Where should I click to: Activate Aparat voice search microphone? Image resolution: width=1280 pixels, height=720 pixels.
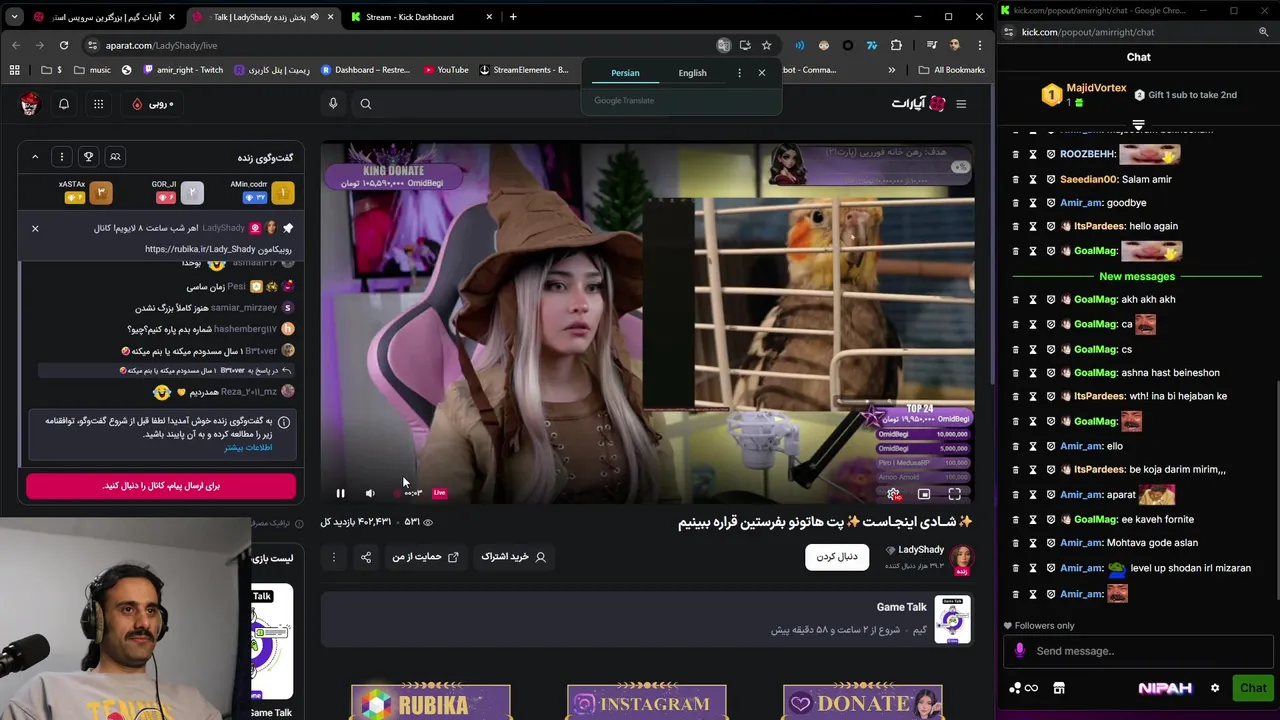pos(333,103)
